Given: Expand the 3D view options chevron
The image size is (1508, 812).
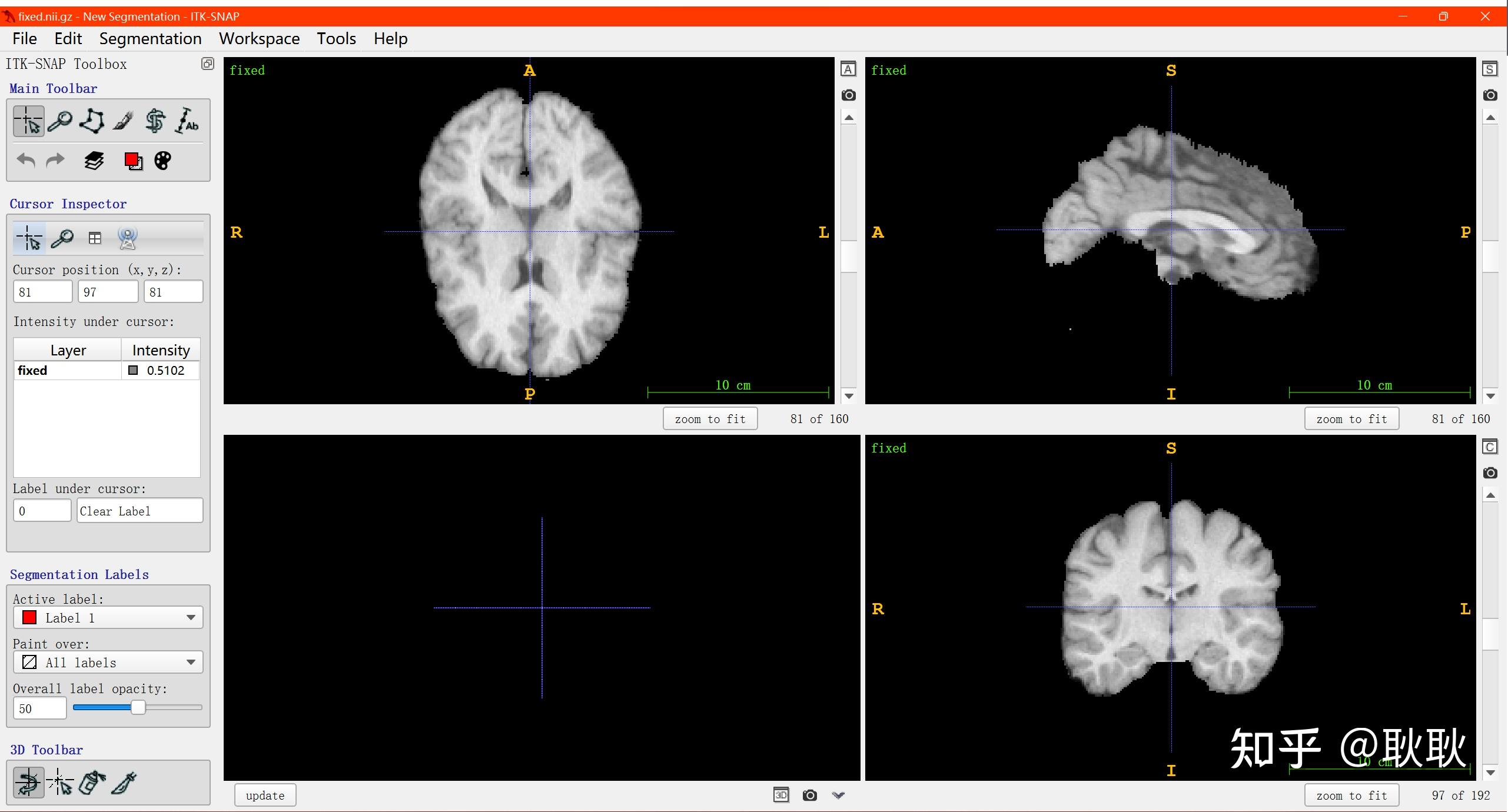Looking at the screenshot, I should 838,796.
